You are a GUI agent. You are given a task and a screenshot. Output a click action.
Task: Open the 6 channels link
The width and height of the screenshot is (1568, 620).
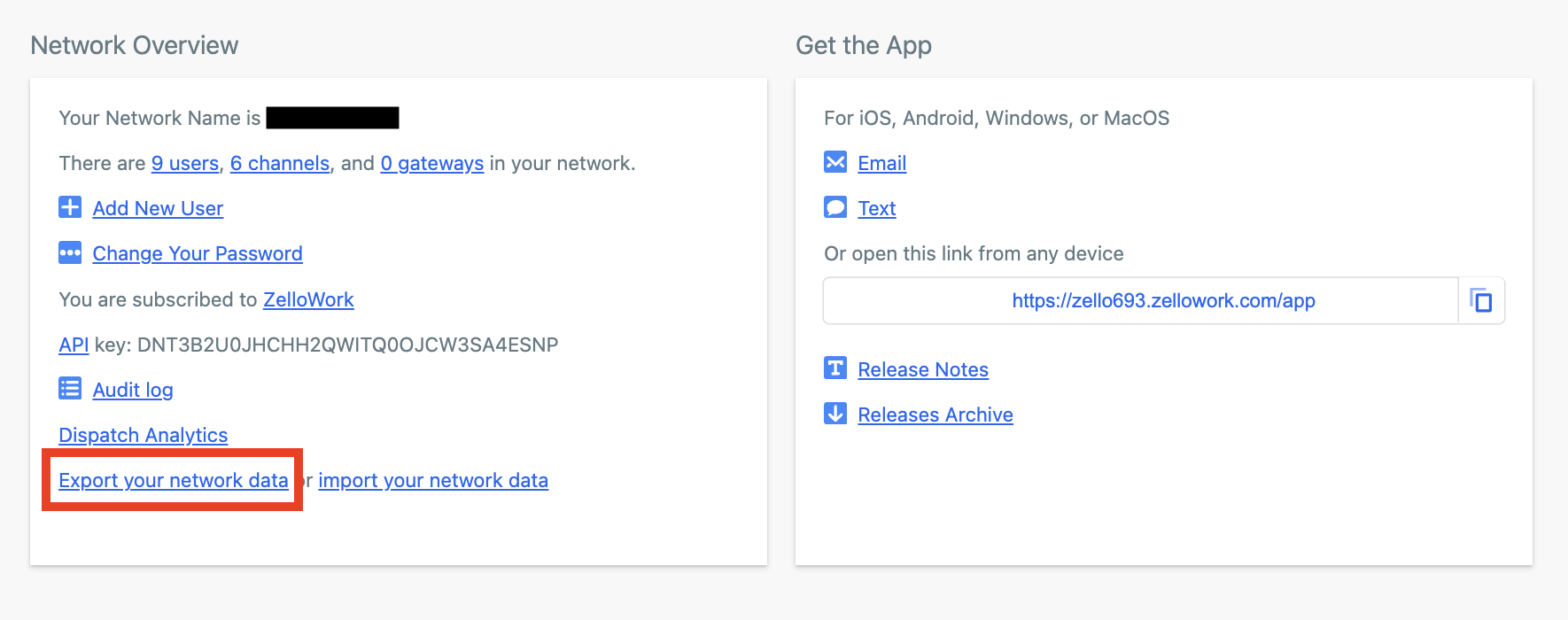pyautogui.click(x=279, y=163)
